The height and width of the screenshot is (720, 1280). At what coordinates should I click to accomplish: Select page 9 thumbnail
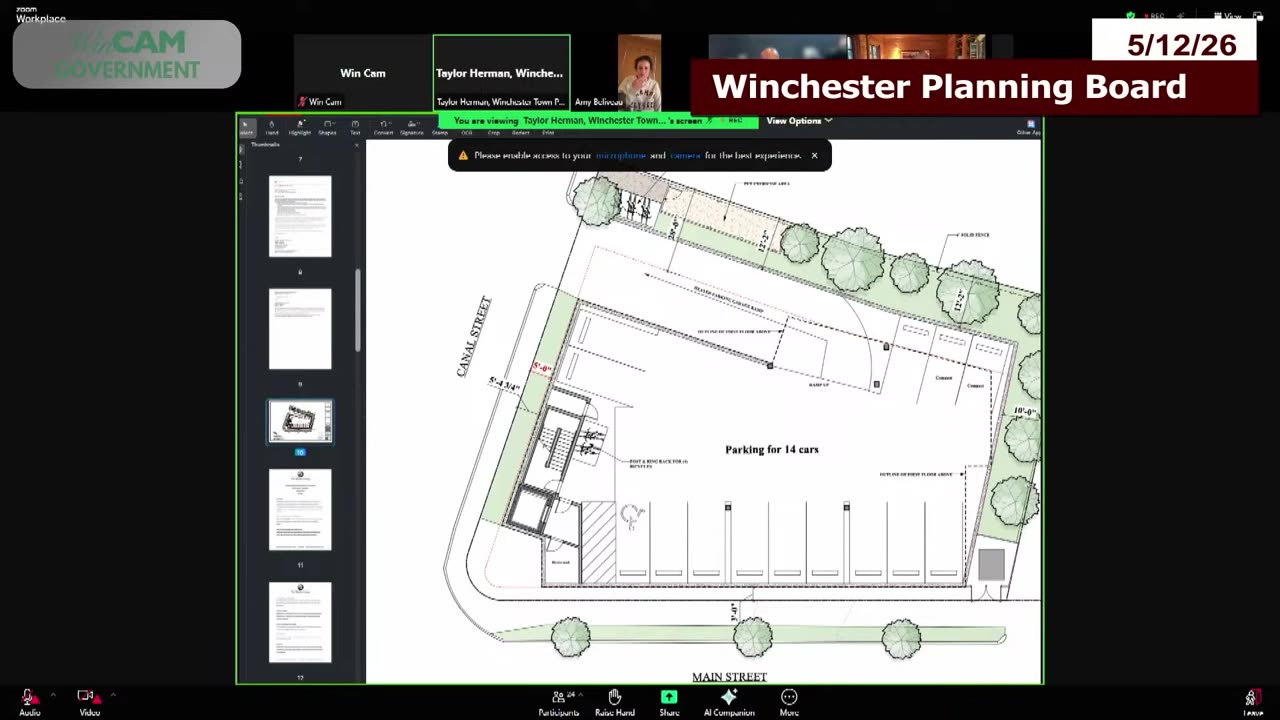(x=300, y=329)
